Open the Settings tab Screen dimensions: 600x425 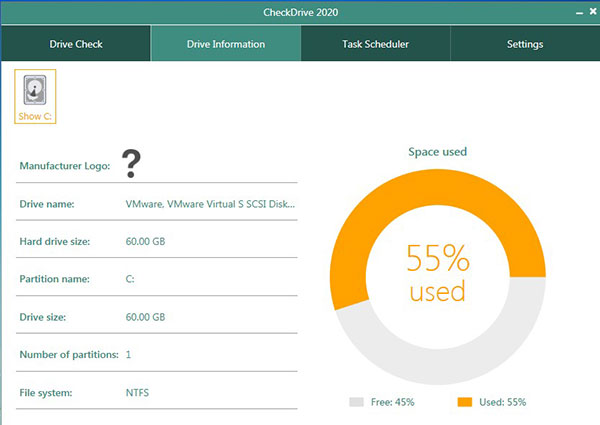(525, 44)
